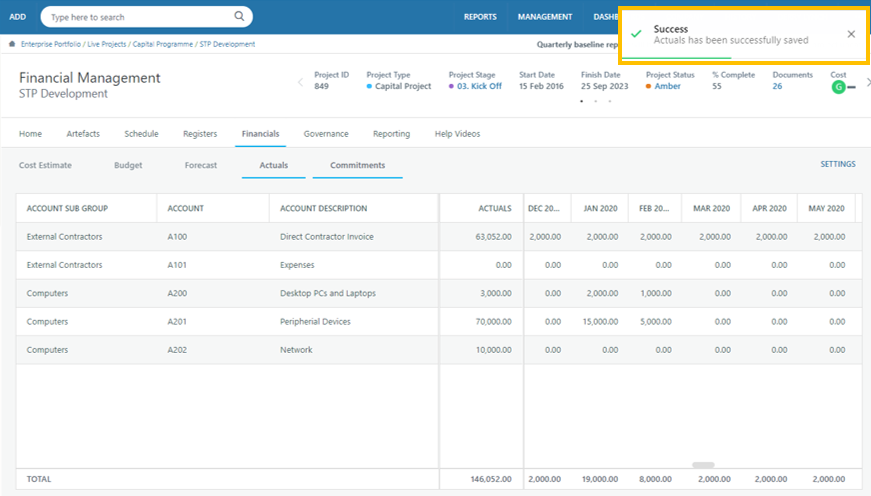Screen dimensions: 871x496
Task: Click the 5,000.00 Feb 2020 cell
Action: coord(655,322)
